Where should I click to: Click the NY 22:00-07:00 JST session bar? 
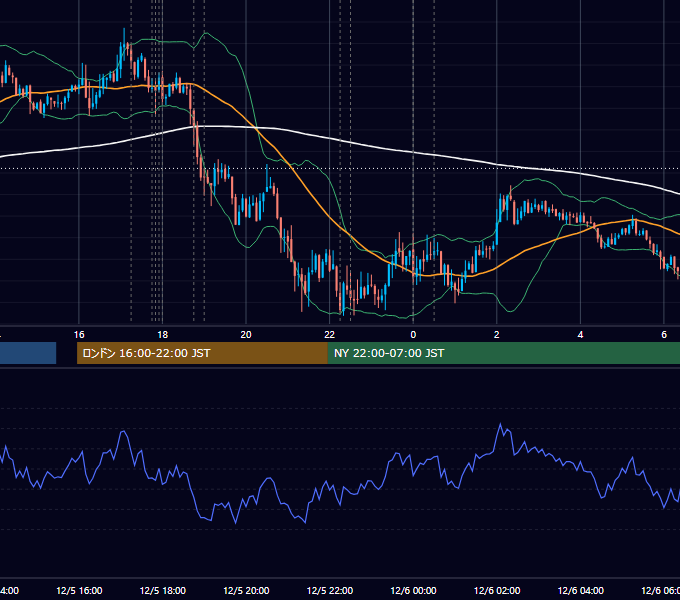pyautogui.click(x=504, y=353)
